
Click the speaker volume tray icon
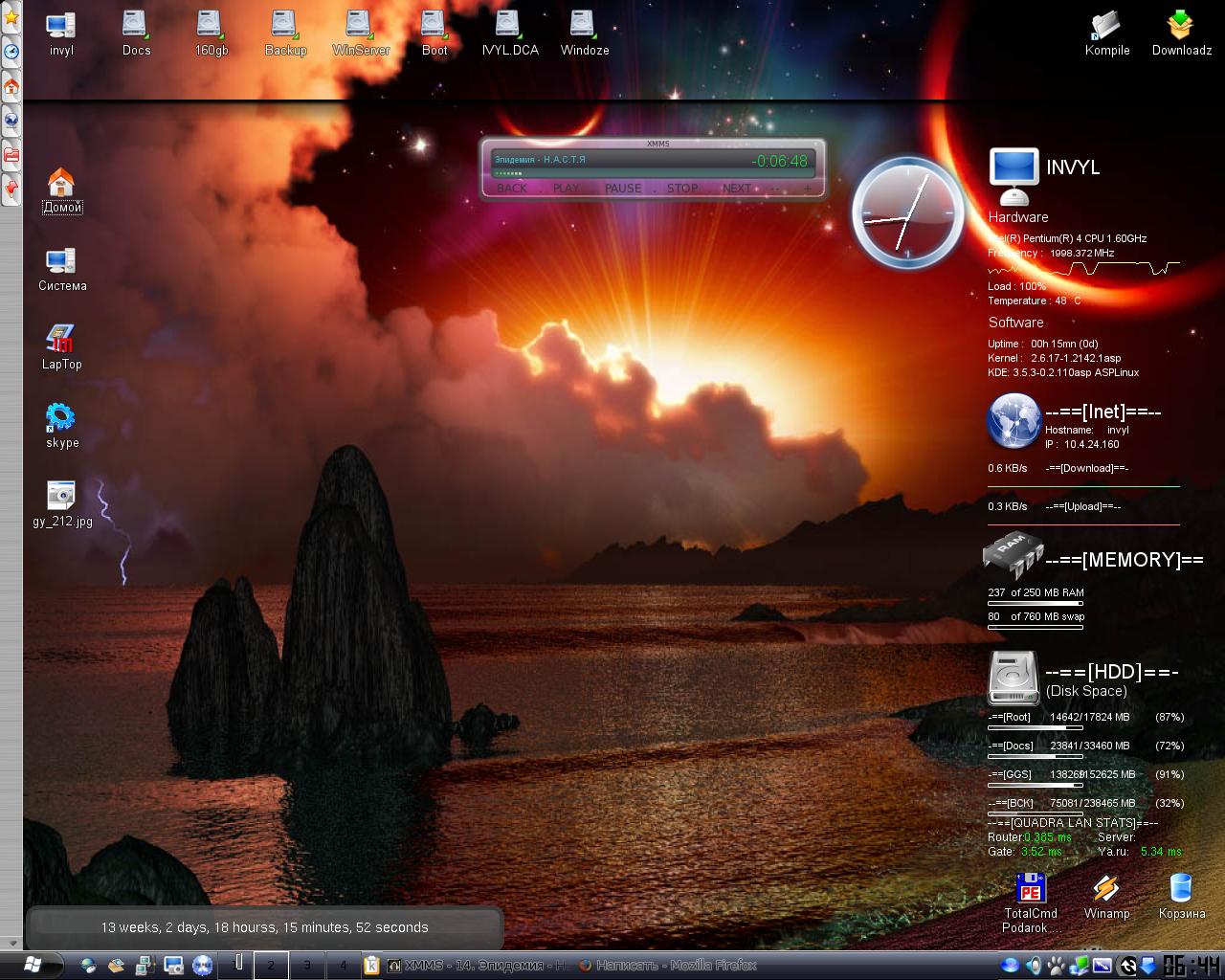pos(1034,966)
